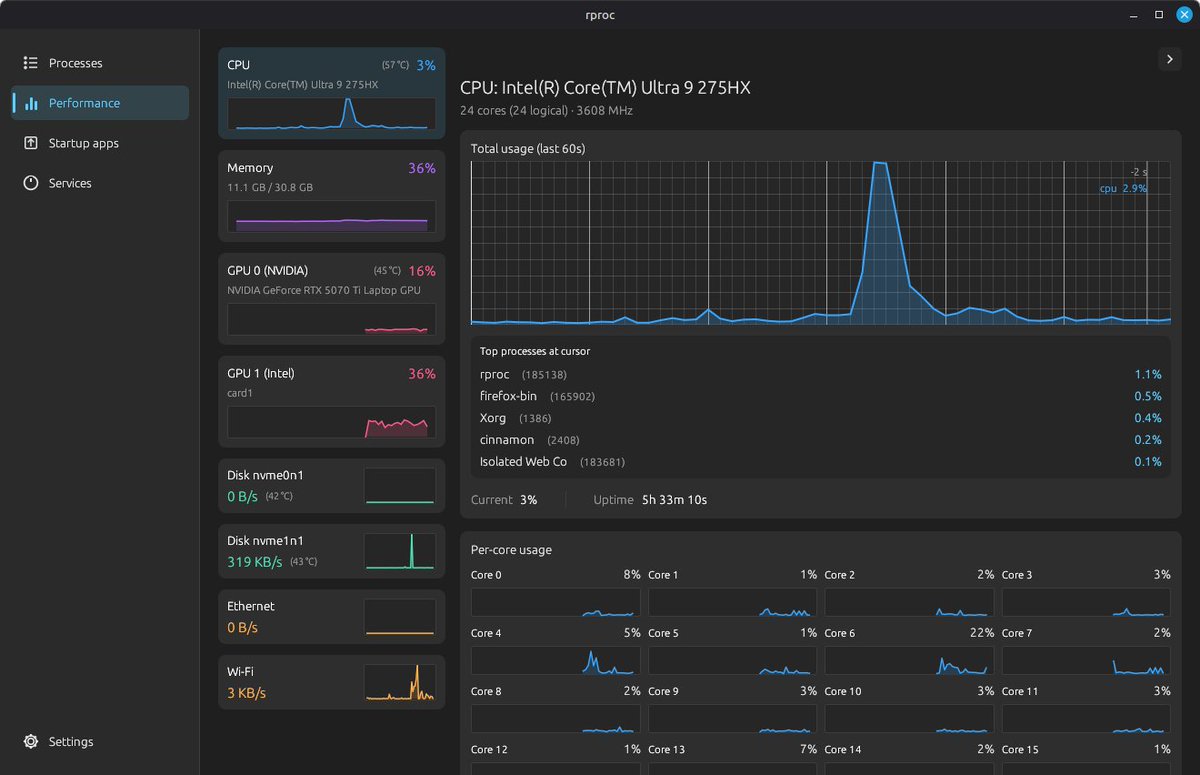Screen dimensions: 1200x775
Task: Open Settings from the sidebar
Action: (x=100, y=742)
